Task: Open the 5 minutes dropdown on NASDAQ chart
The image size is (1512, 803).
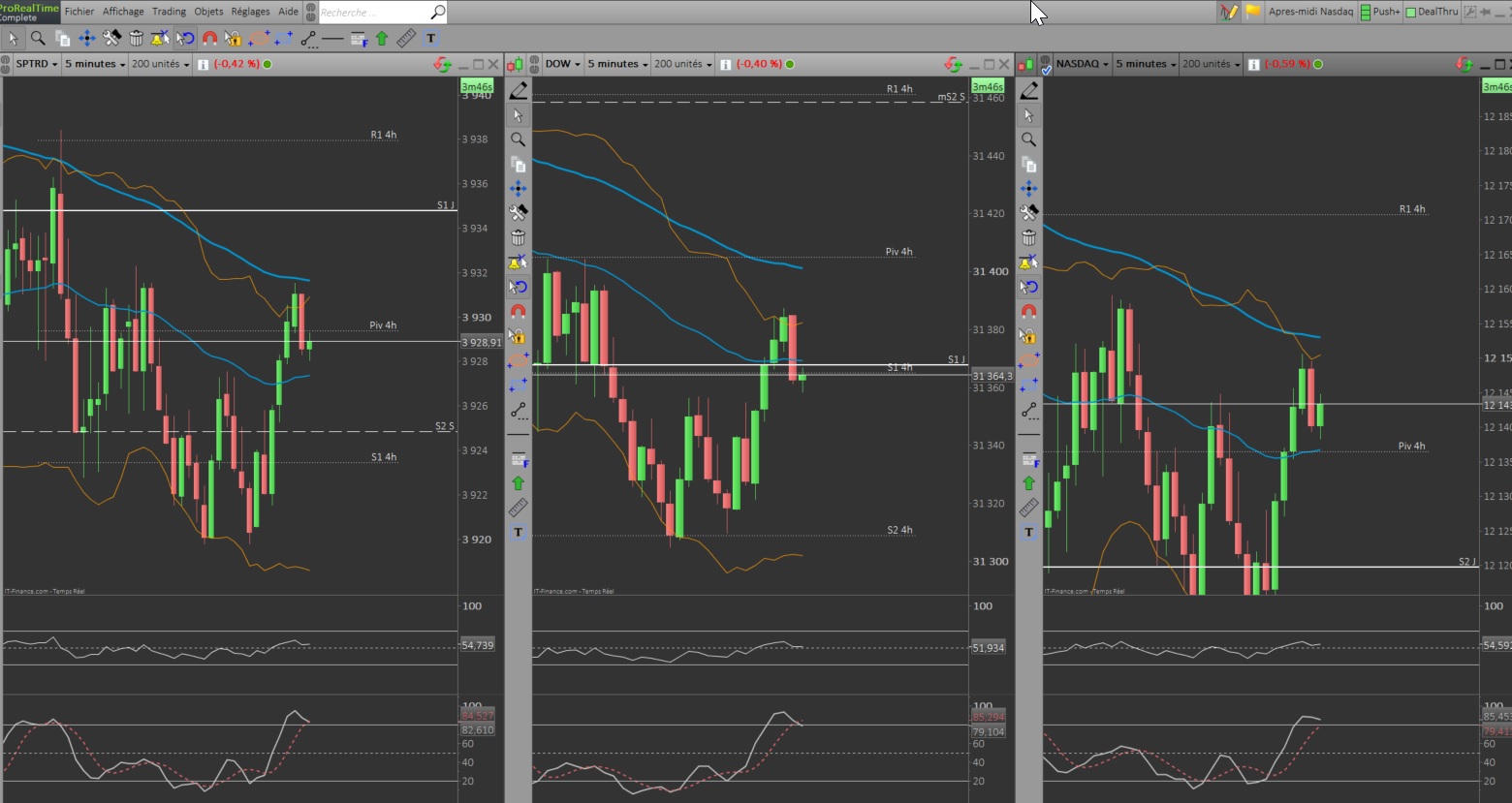Action: tap(1147, 64)
